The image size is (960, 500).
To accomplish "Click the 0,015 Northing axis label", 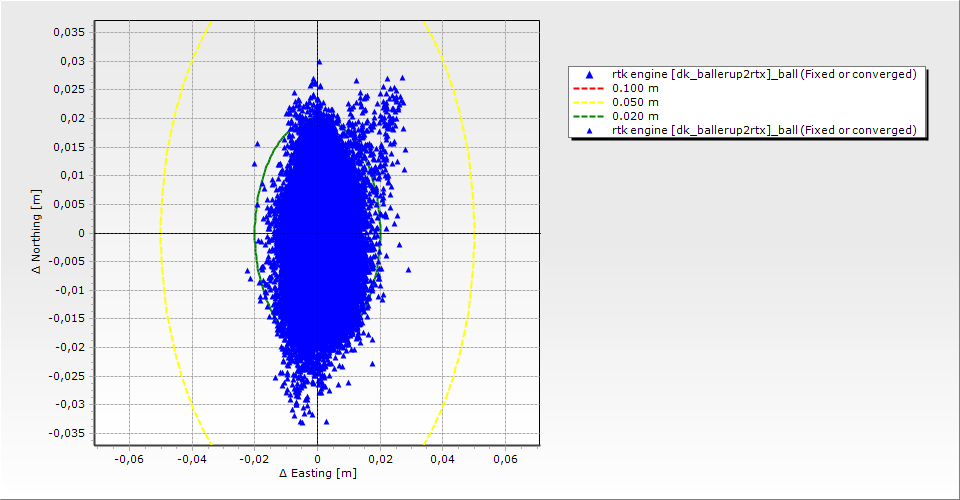I will [69, 147].
